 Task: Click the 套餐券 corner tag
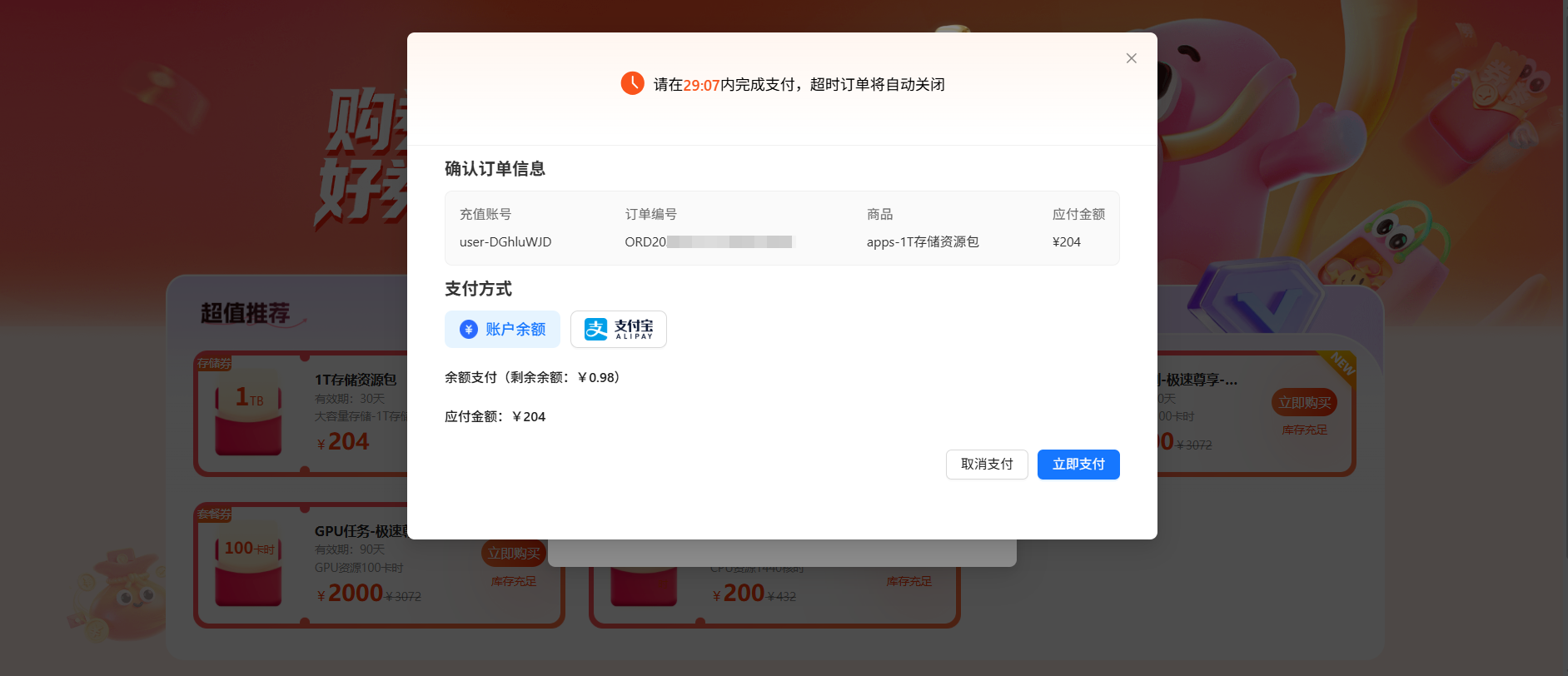(214, 514)
